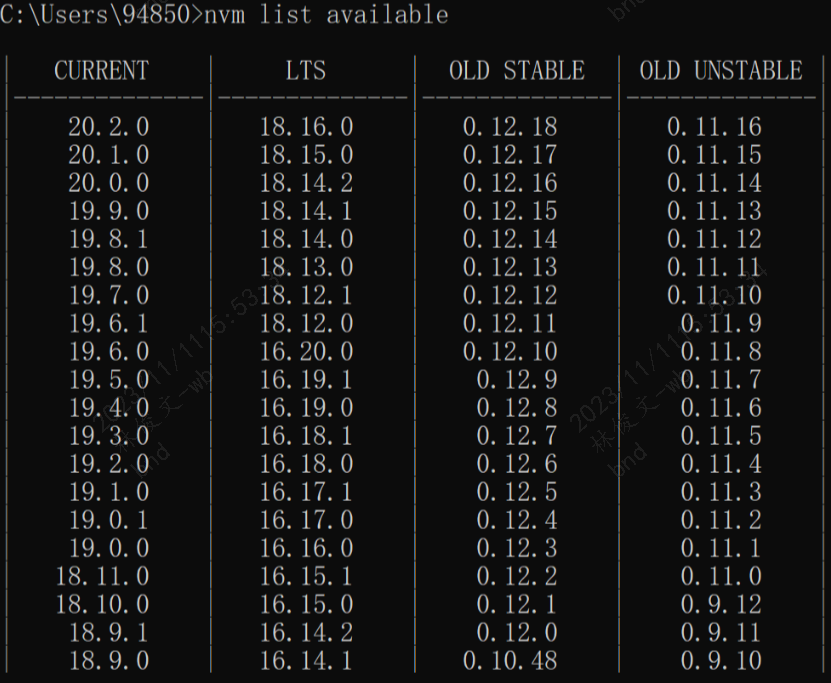Select LTS version 16.15.1

pos(306,576)
